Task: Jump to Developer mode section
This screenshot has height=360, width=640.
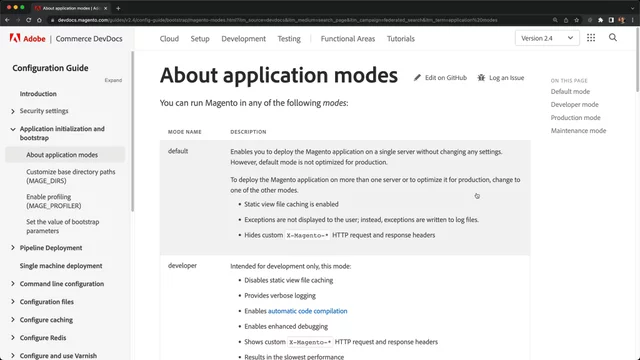Action: [574, 104]
